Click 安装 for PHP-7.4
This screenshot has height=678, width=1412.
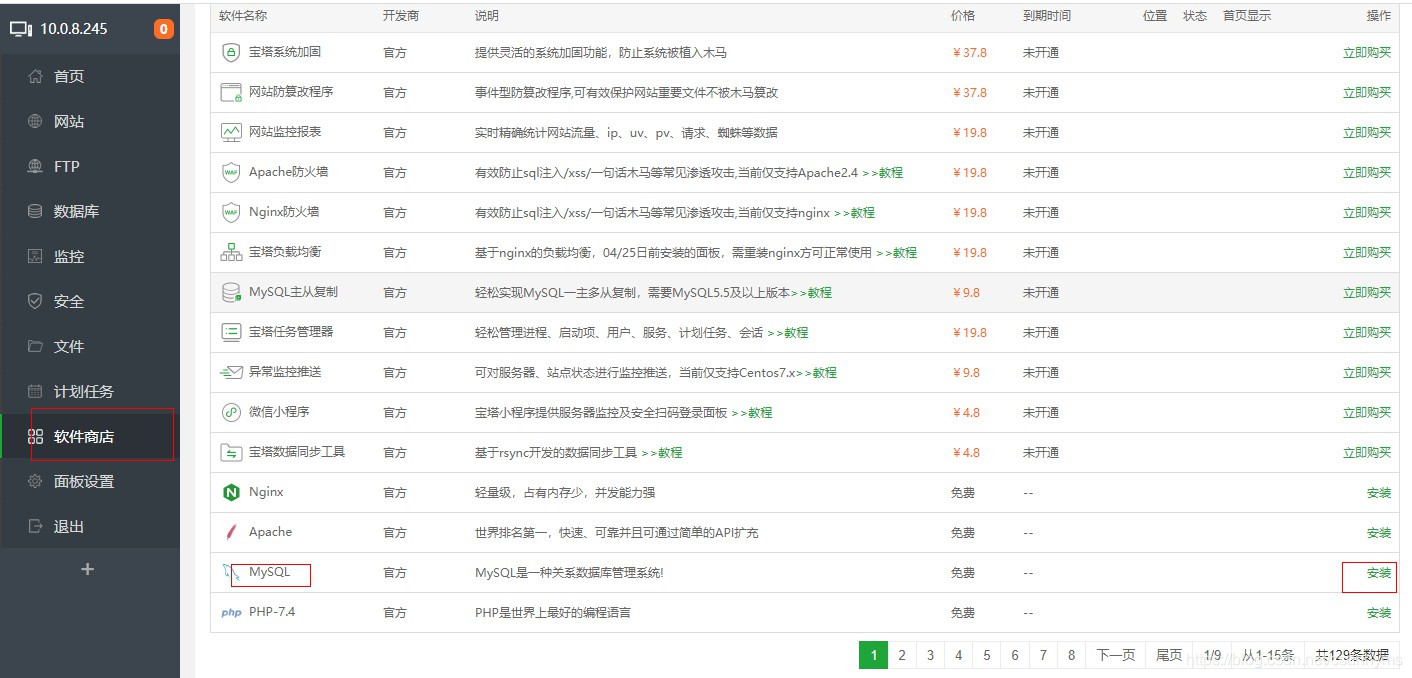click(1379, 612)
